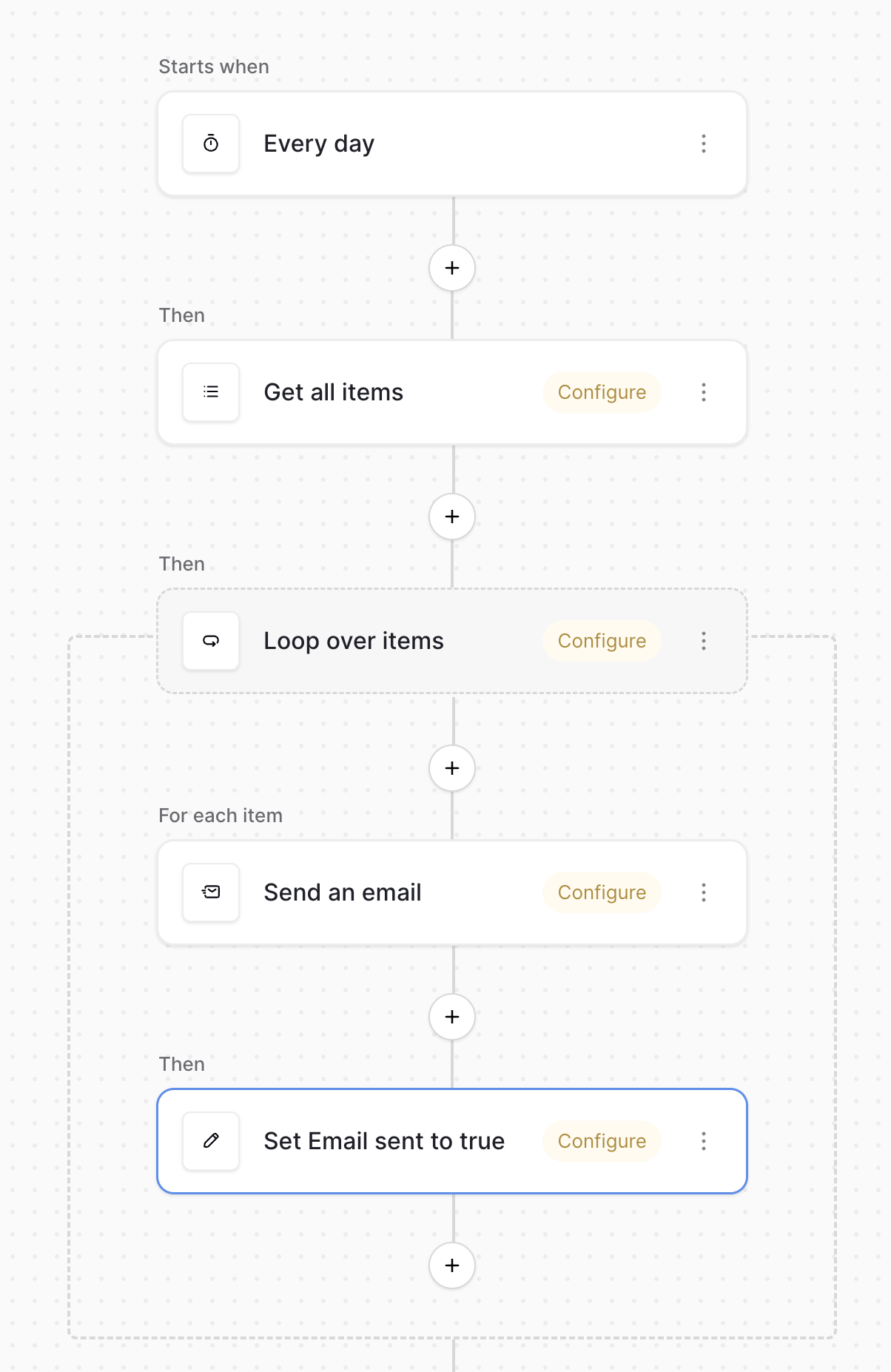891x1372 pixels.
Task: Configure the Set Email sent to true step
Action: pos(602,1141)
